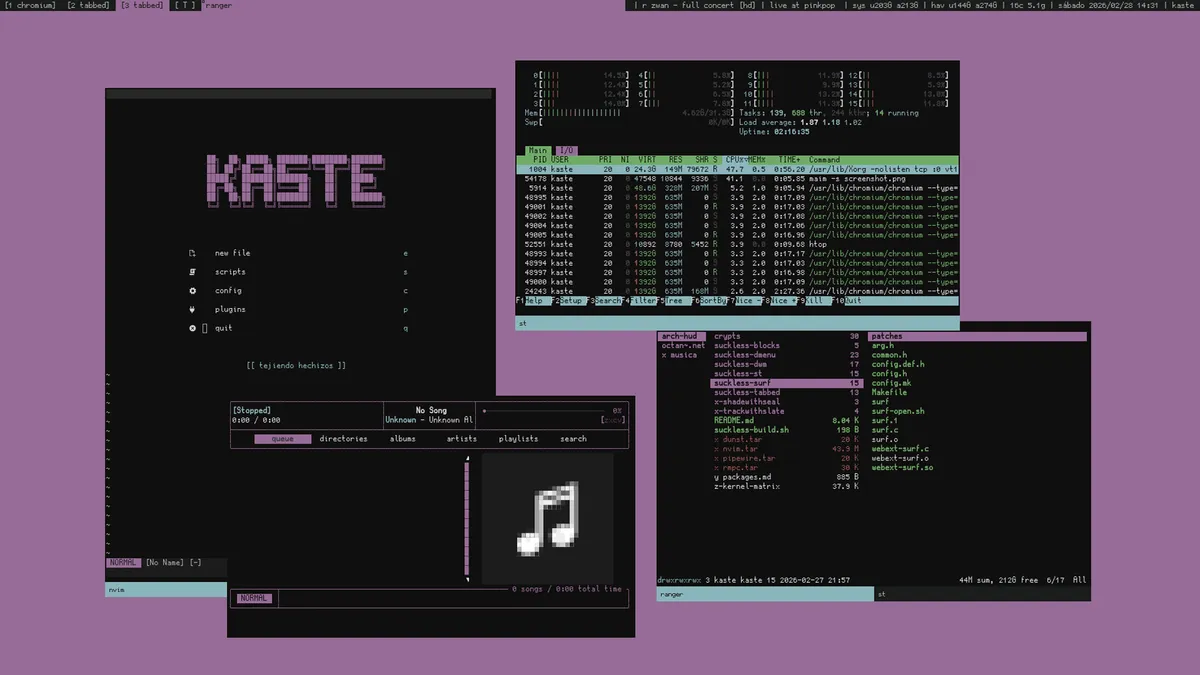Open the scripts entry in the launcher
The height and width of the screenshot is (675, 1200).
[x=229, y=271]
